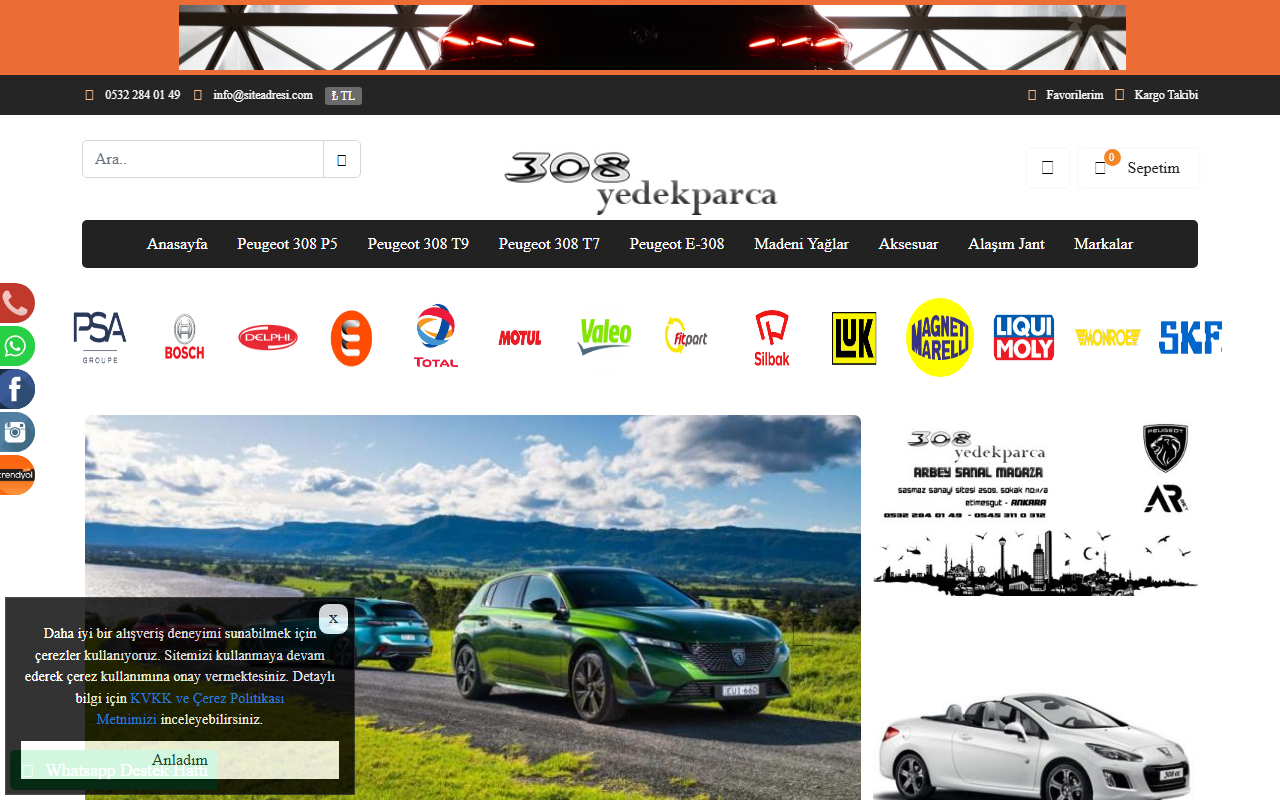Open the TL currency selector
Viewport: 1280px width, 800px height.
click(x=343, y=96)
